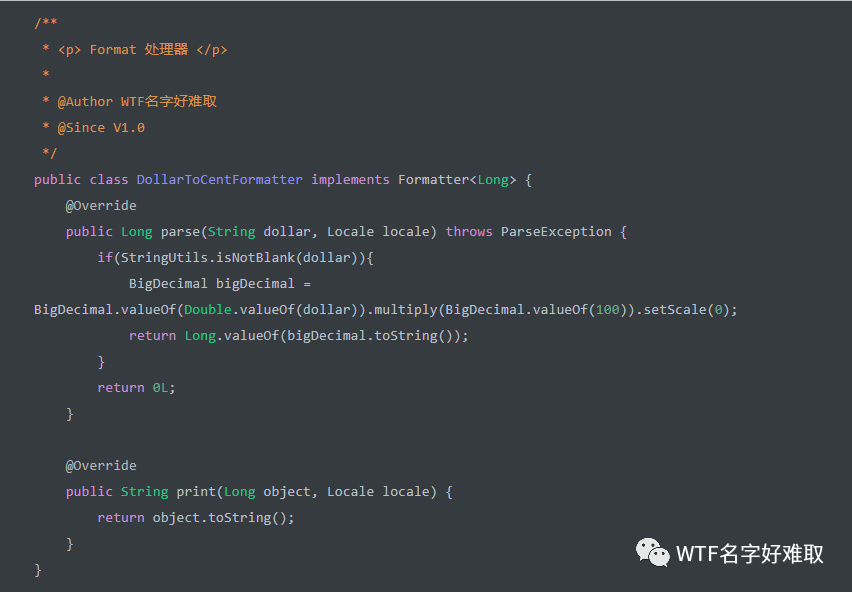This screenshot has height=592, width=852.
Task: Click the DollarToCentFormatter class name
Action: pos(220,180)
